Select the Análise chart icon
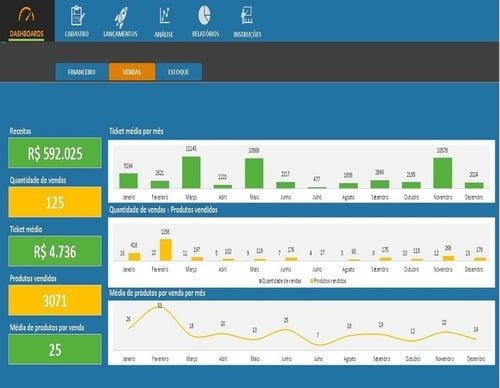The image size is (500, 388). pos(165,15)
